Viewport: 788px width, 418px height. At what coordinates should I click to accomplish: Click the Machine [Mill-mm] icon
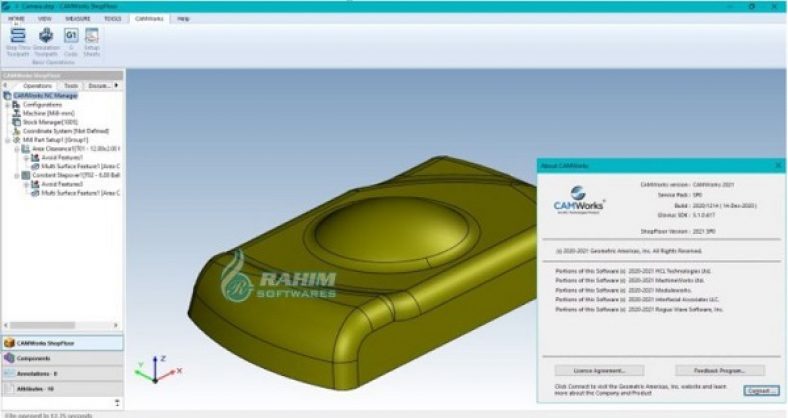tap(16, 113)
